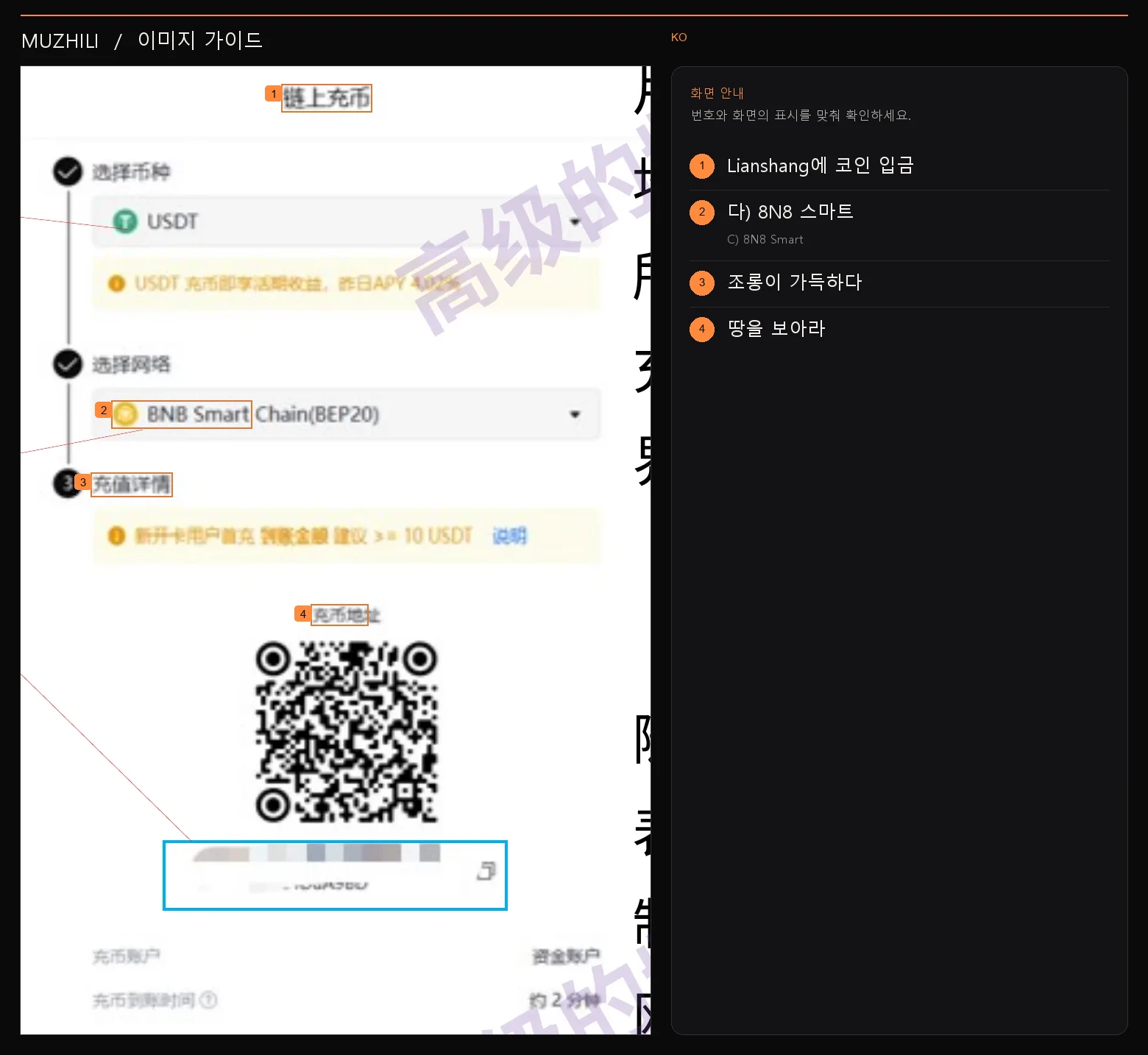Viewport: 1148px width, 1055px height.
Task: Click the 选择网络 step label
Action: coord(131,364)
